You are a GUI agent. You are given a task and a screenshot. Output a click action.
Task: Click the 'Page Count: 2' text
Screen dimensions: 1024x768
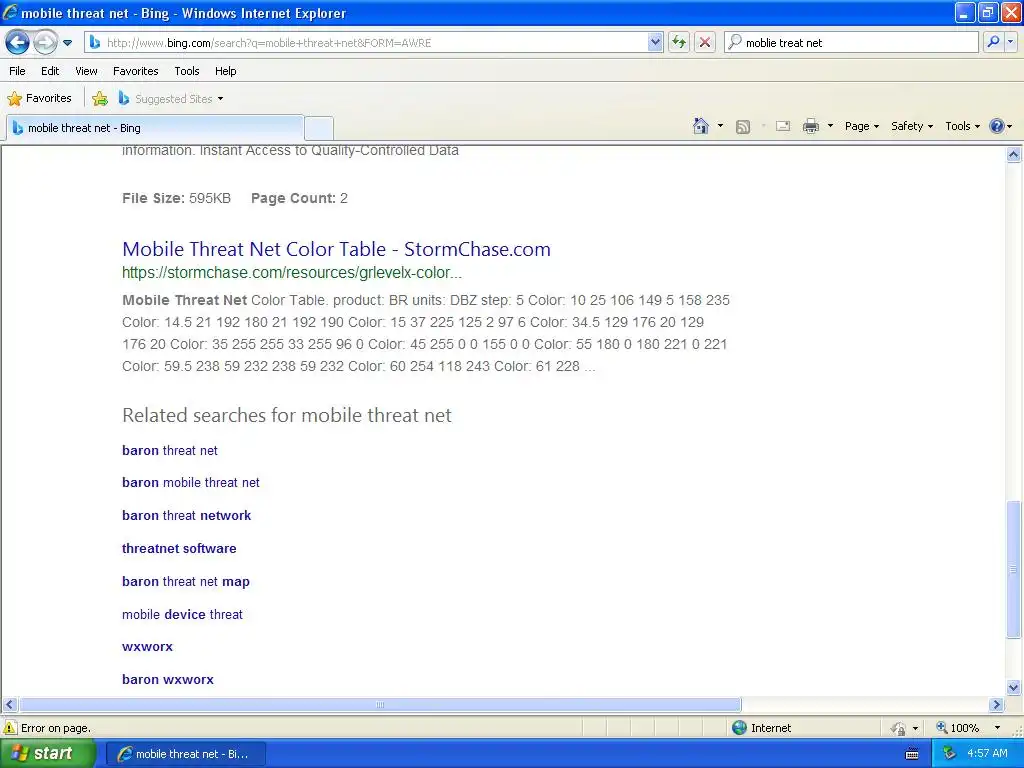[299, 198]
